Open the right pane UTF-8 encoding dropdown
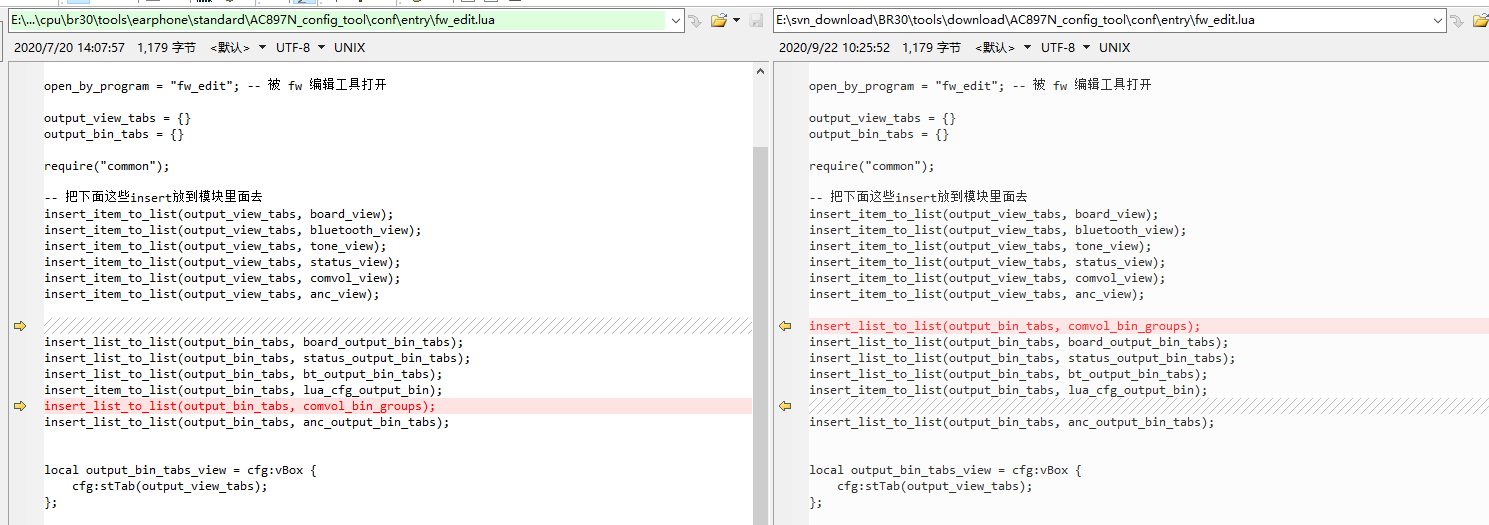The image size is (1489, 525). click(1066, 47)
